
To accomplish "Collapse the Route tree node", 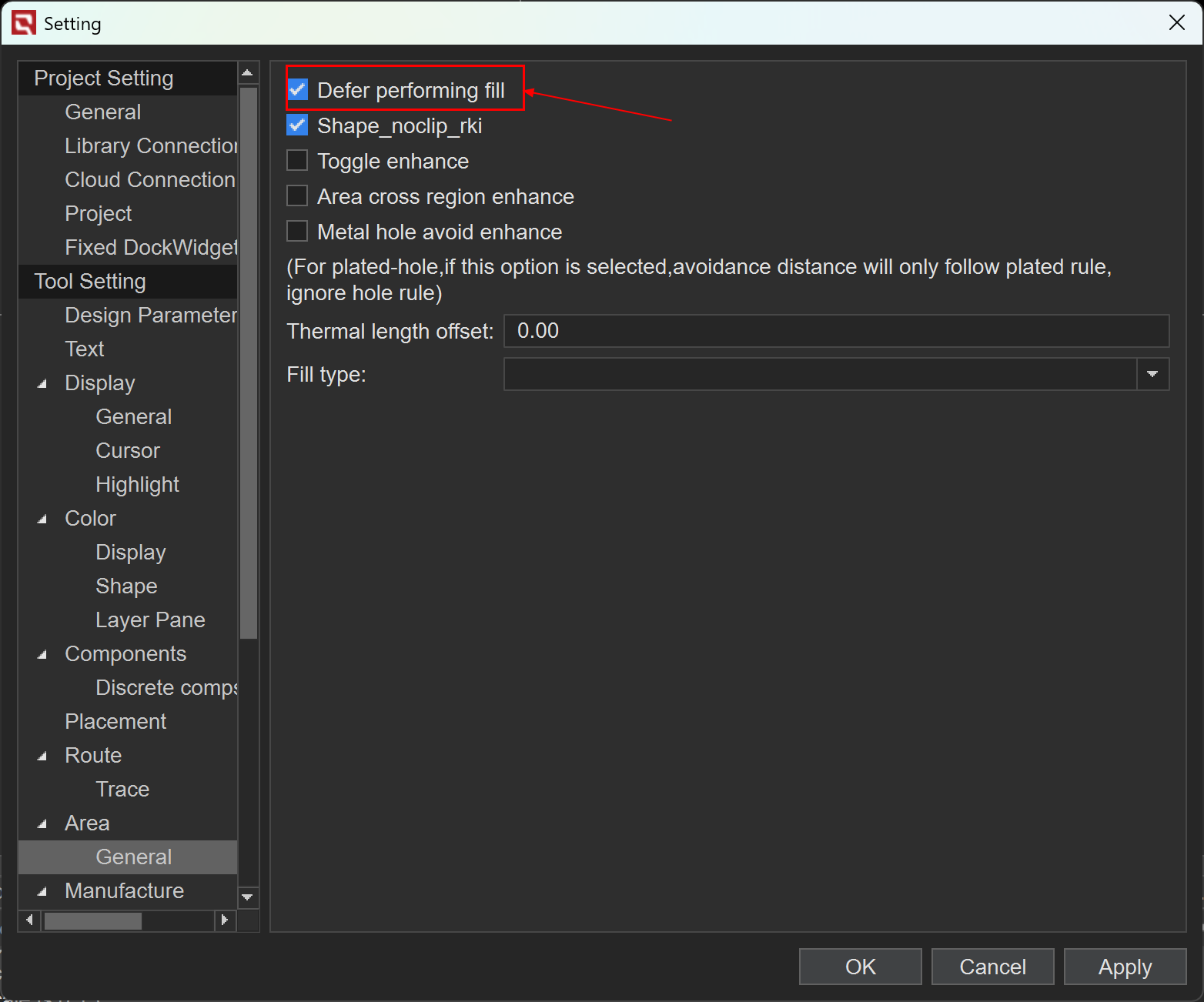I will pyautogui.click(x=42, y=756).
